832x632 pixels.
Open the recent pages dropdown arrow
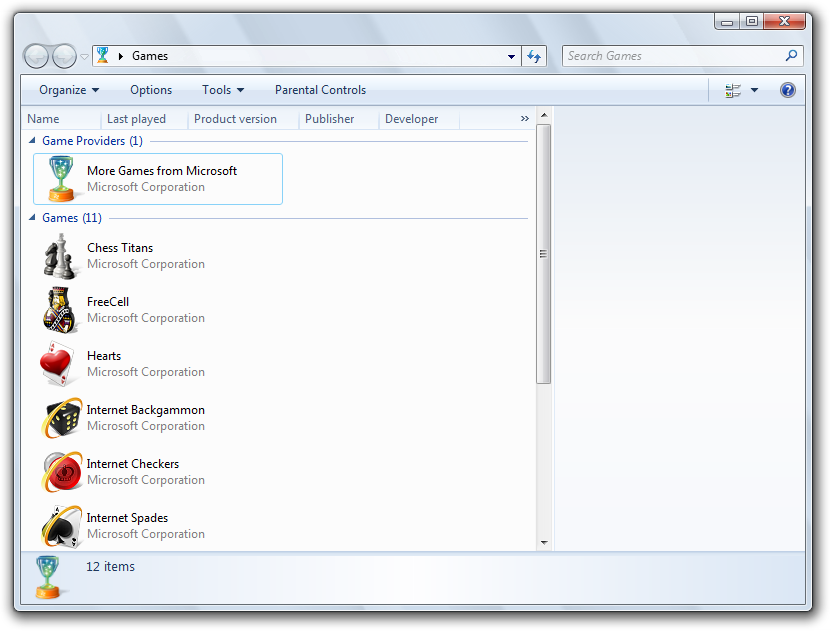[x=84, y=56]
